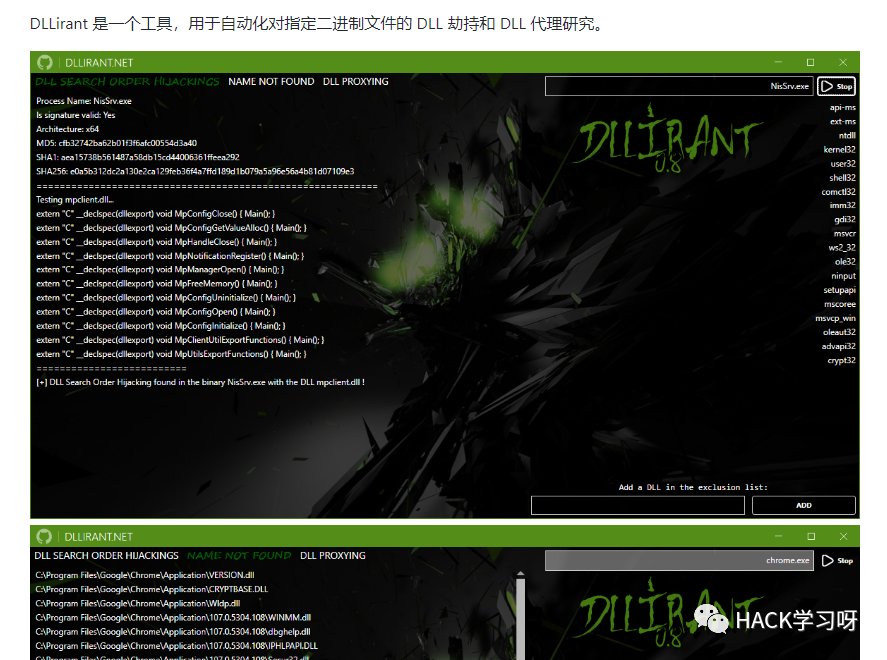Viewport: 887px width, 660px height.
Task: Select crypt32 in exclusion list
Action: tap(842, 360)
